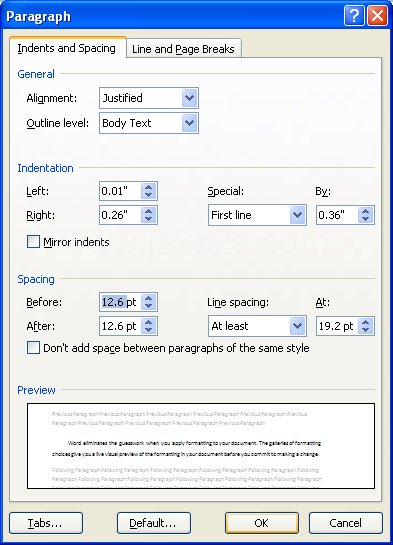This screenshot has width=393, height=545.
Task: Increase the By indent value spinner
Action: tap(366, 211)
